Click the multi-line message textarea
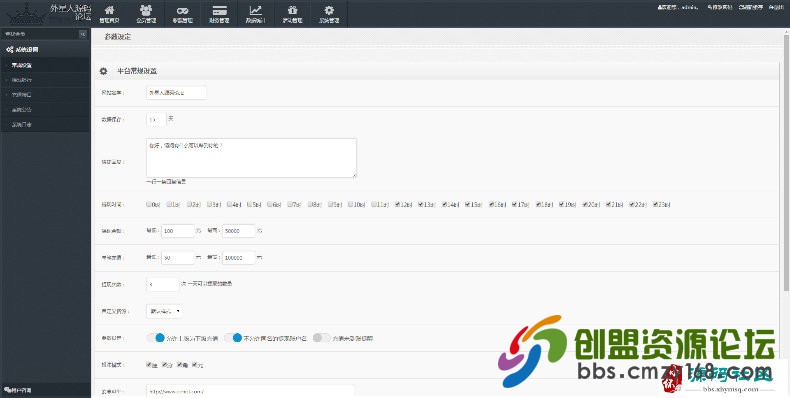Screen dimensions: 790x398 pyautogui.click(x=251, y=158)
